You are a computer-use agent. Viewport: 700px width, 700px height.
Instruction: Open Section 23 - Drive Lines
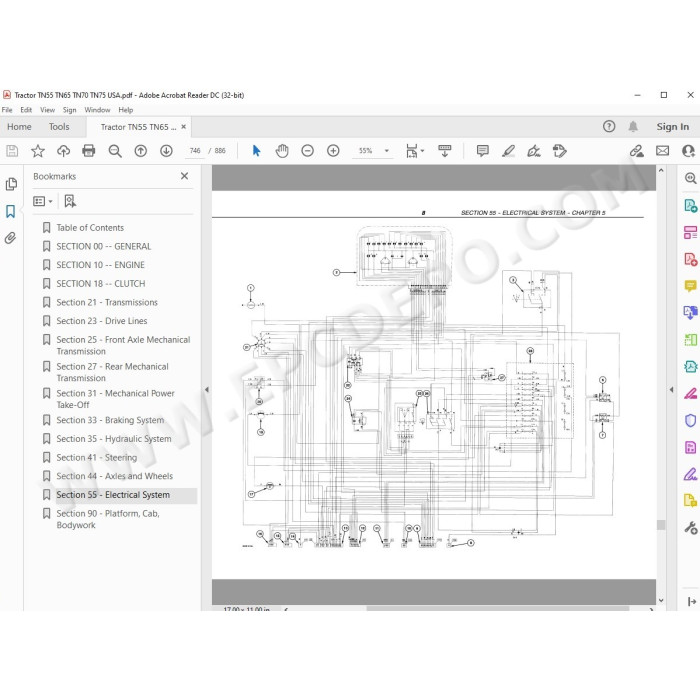click(101, 321)
